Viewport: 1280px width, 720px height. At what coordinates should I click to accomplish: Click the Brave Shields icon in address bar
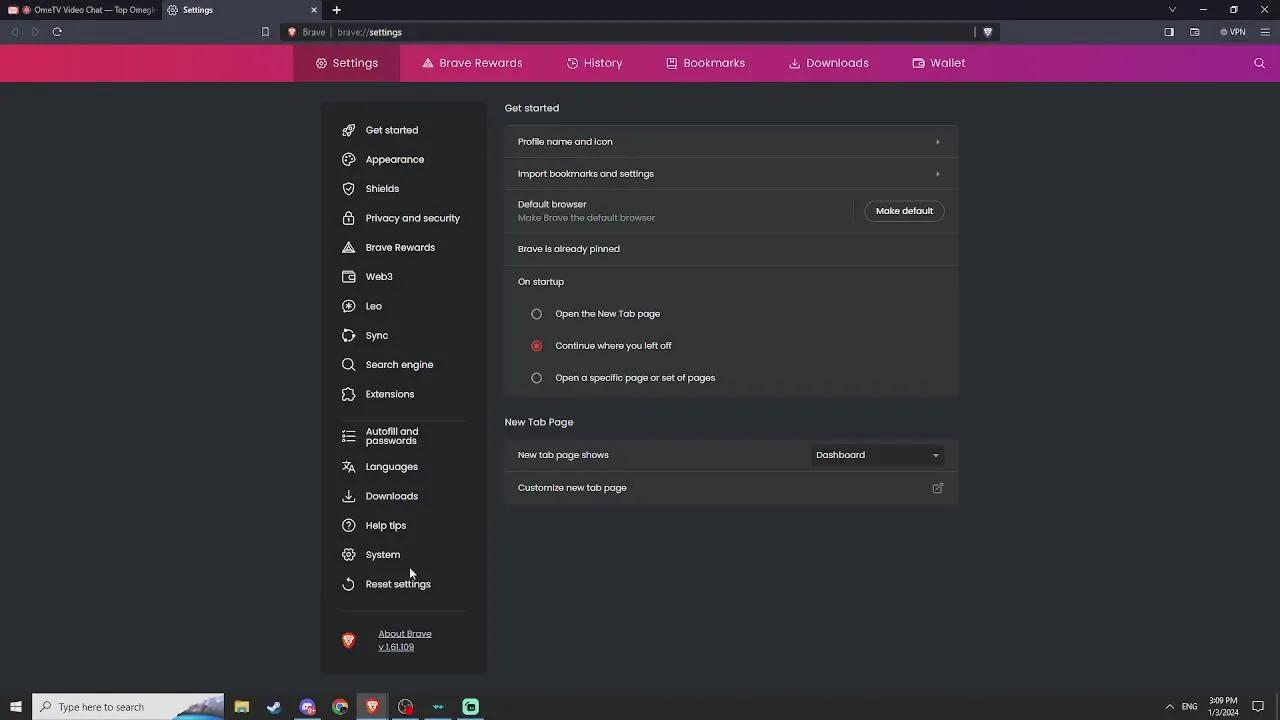point(988,32)
